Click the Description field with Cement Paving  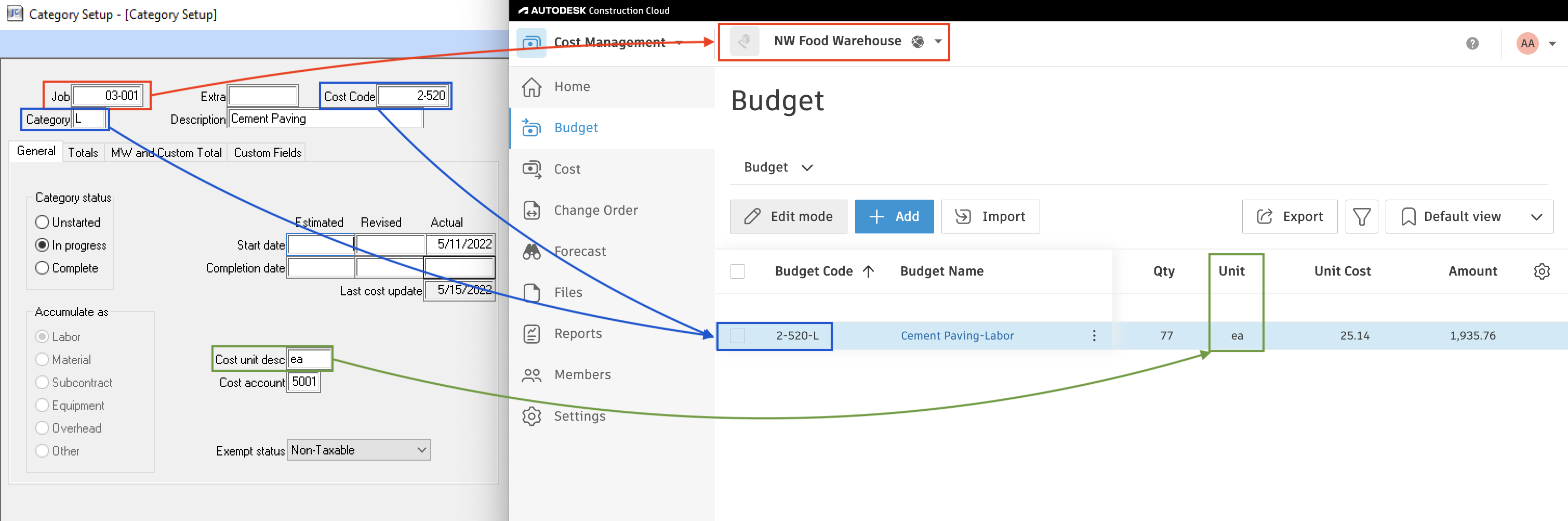coord(326,119)
